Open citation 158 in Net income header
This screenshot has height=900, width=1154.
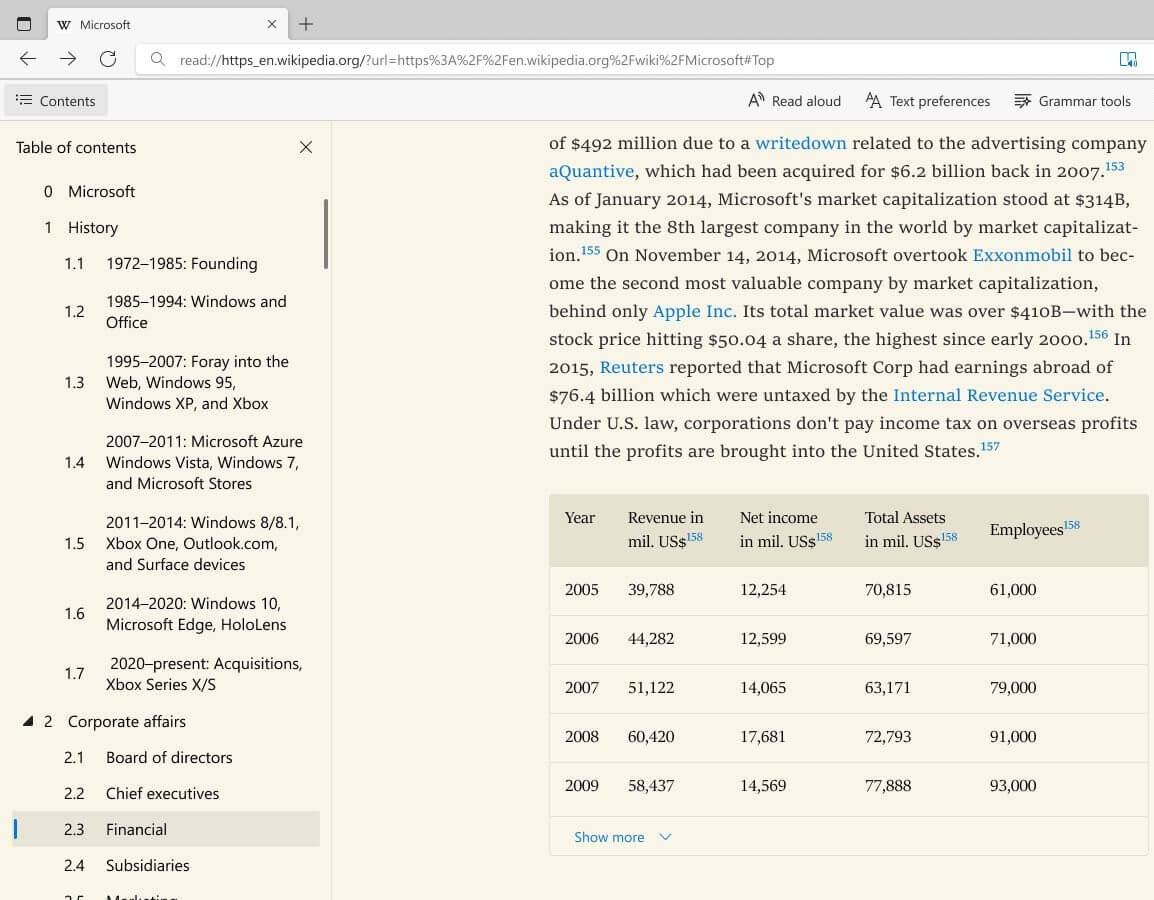824,536
